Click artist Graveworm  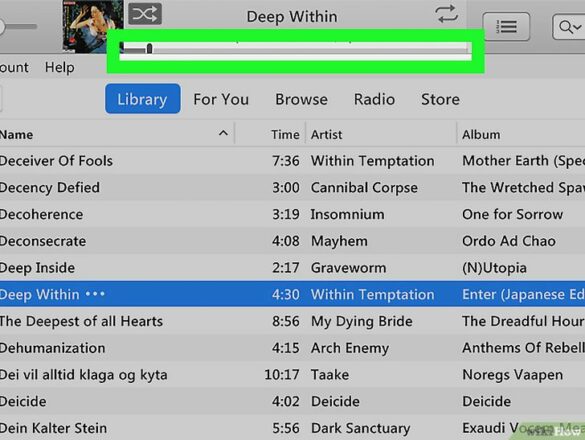pyautogui.click(x=348, y=268)
